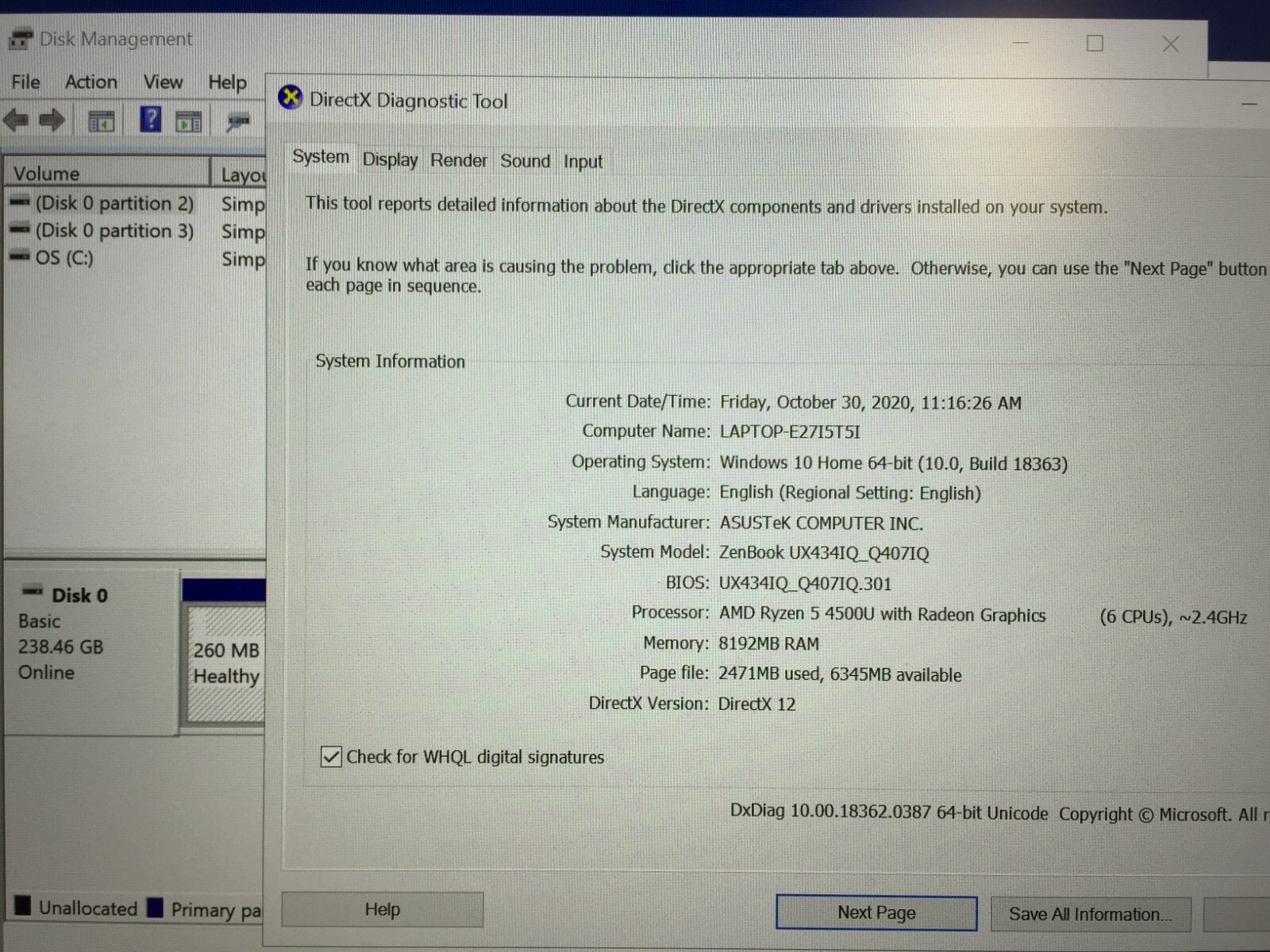This screenshot has height=952, width=1270.
Task: Click the 238.46 GB disk size text
Action: tap(60, 647)
